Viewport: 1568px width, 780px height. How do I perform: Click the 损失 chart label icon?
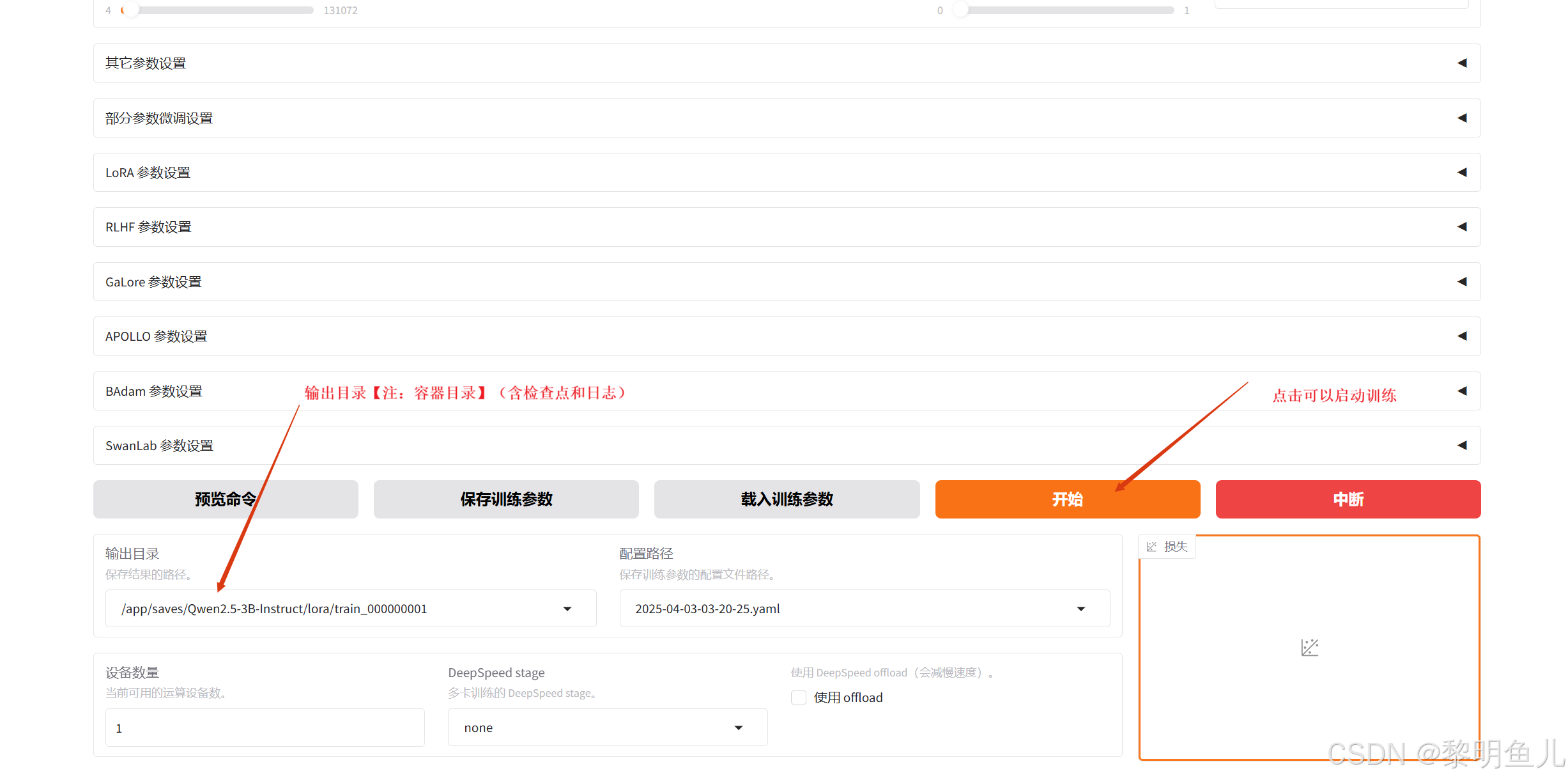[x=1151, y=547]
